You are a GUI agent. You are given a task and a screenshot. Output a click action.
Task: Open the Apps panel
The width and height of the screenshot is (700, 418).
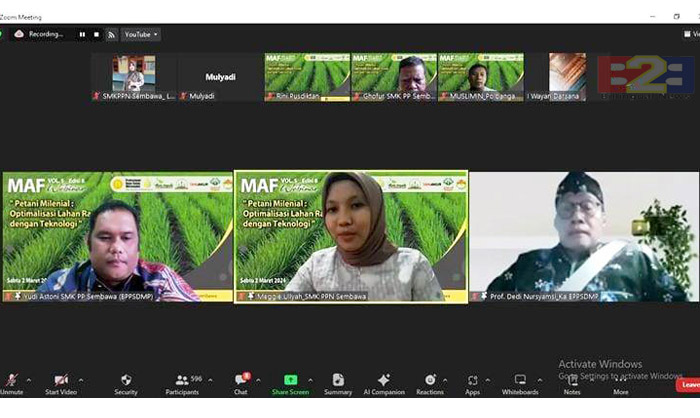pos(472,384)
